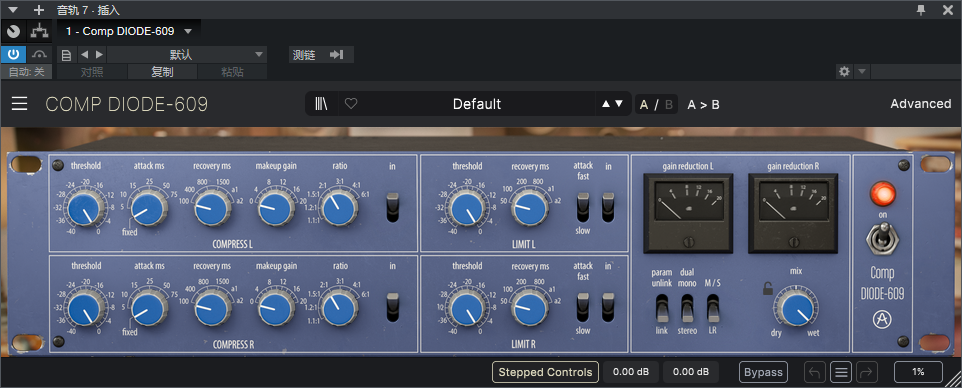The width and height of the screenshot is (962, 388).
Task: Select previous preset with up arrow
Action: (606, 104)
